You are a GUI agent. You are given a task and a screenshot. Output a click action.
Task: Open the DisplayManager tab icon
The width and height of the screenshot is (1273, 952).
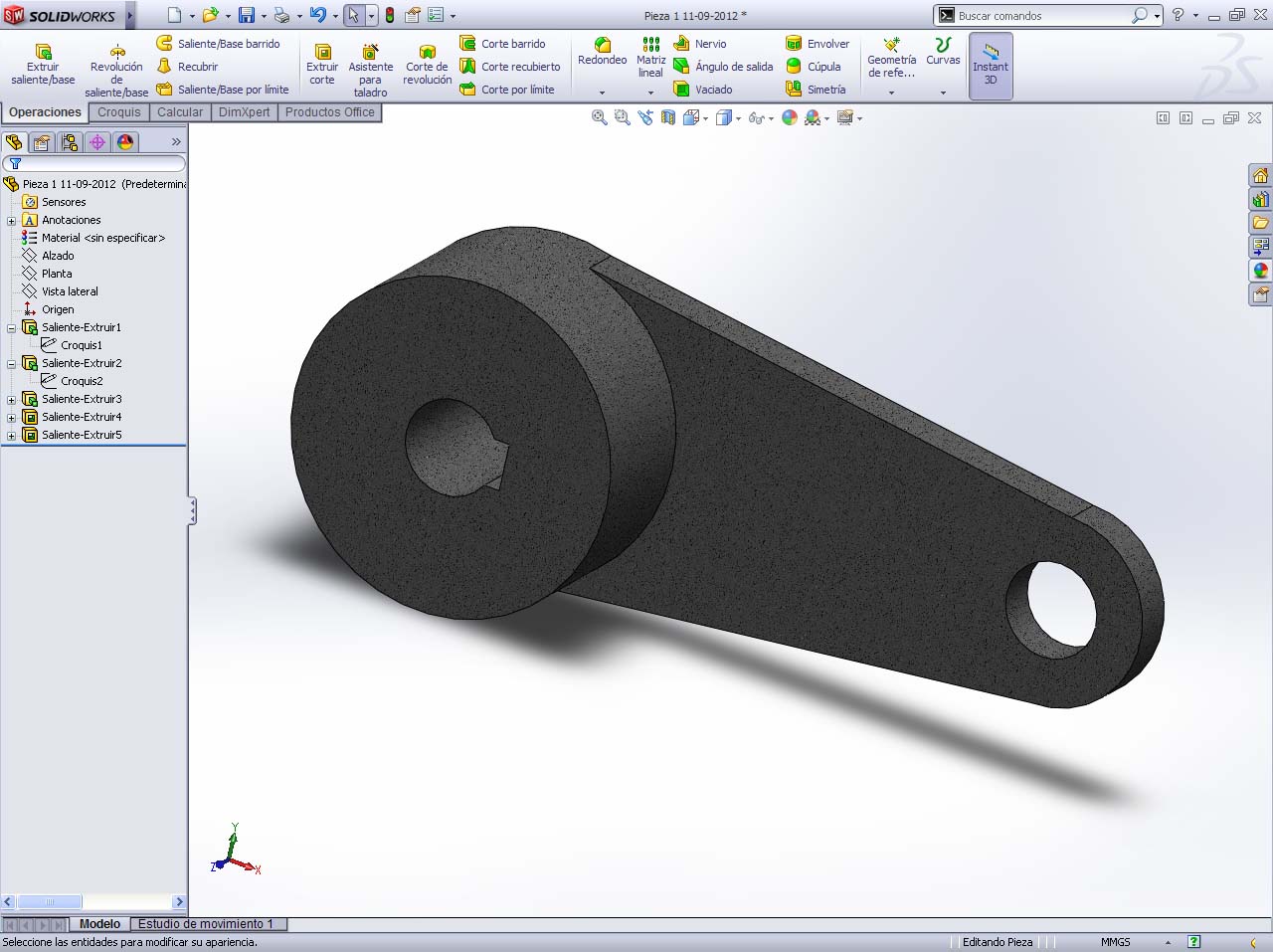click(x=125, y=142)
